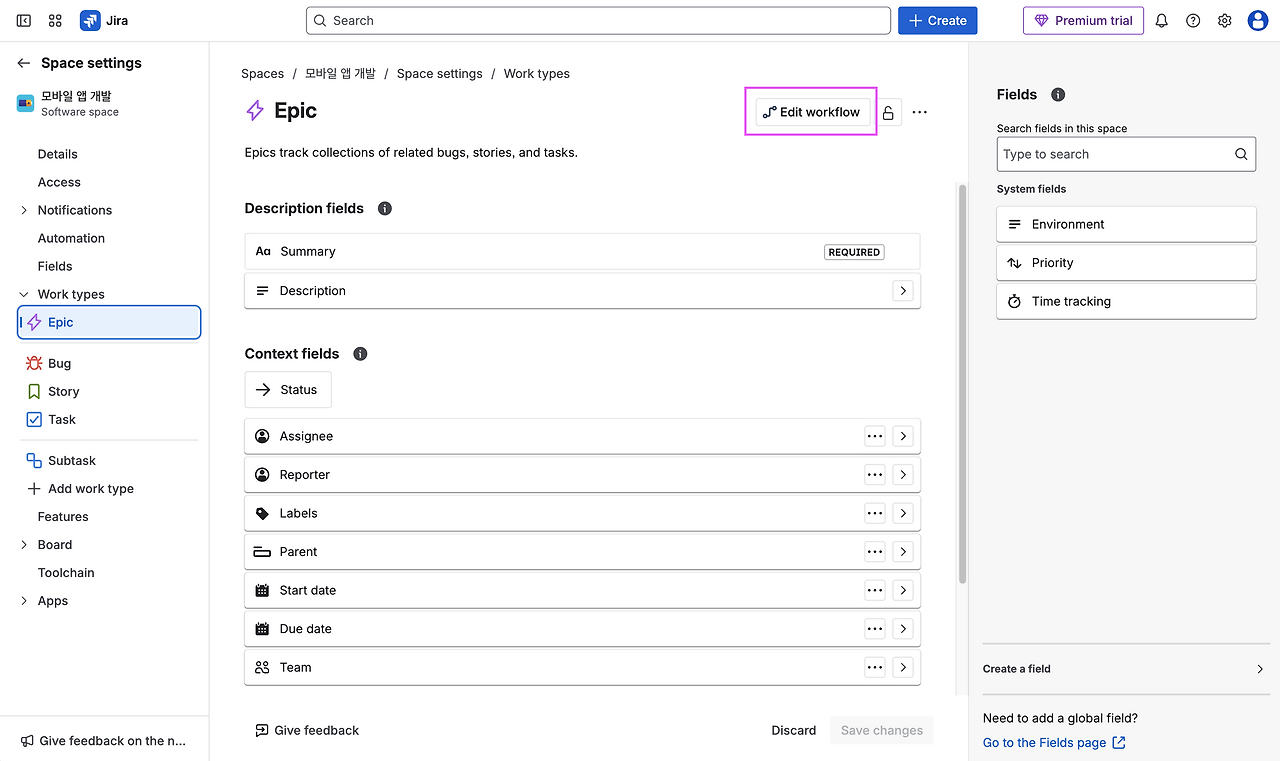Expand the Notifications section in the sidebar

[24, 210]
